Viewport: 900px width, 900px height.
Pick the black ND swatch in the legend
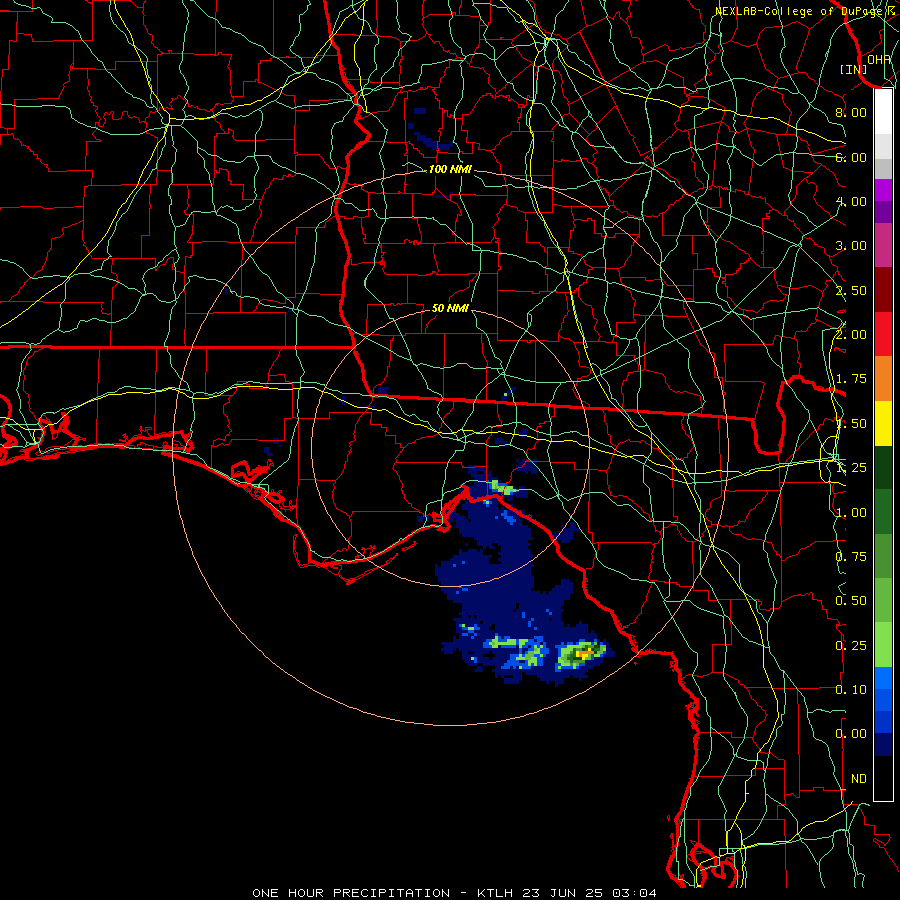tap(883, 778)
